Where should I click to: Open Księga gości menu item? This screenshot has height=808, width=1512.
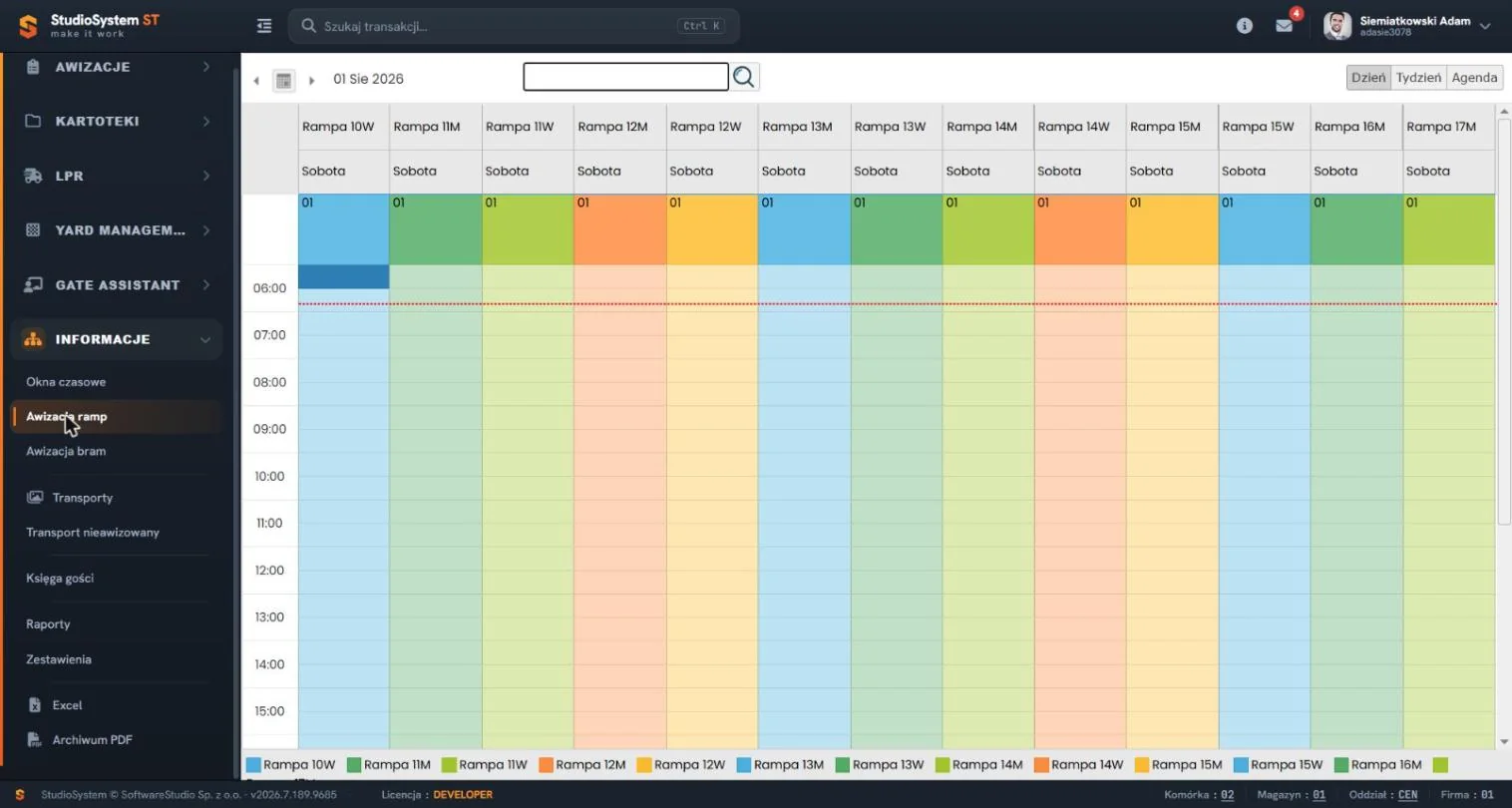(60, 579)
